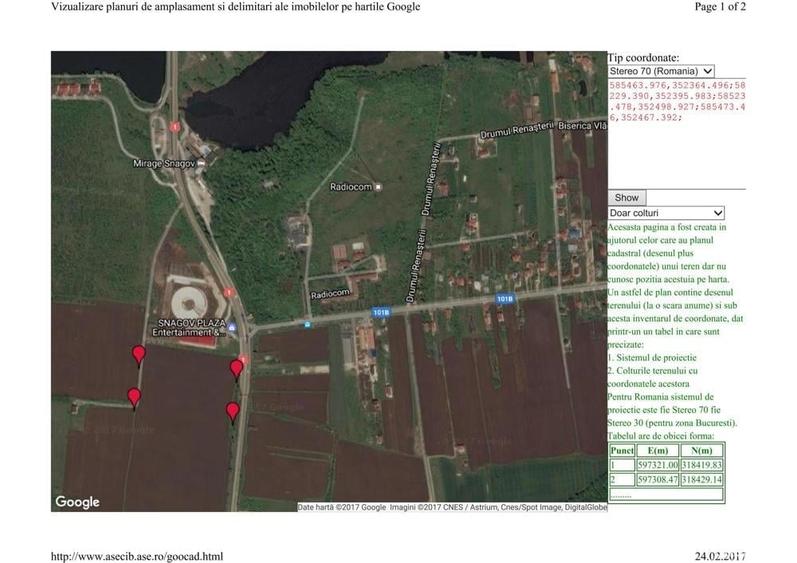Click the table header E(m)
The width and height of the screenshot is (797, 563).
[x=658, y=450]
